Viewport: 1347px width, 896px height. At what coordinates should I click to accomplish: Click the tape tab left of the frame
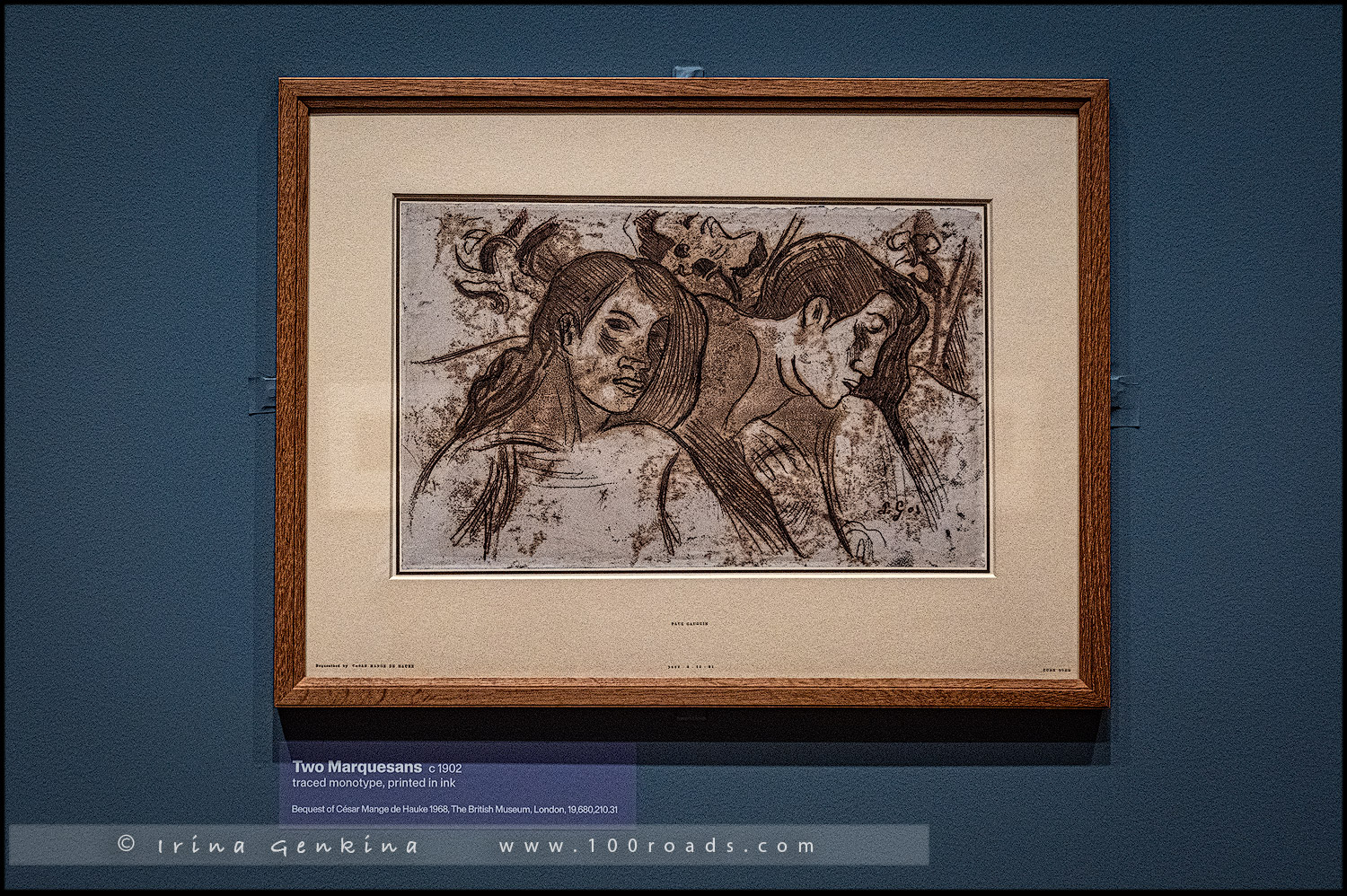click(x=262, y=393)
